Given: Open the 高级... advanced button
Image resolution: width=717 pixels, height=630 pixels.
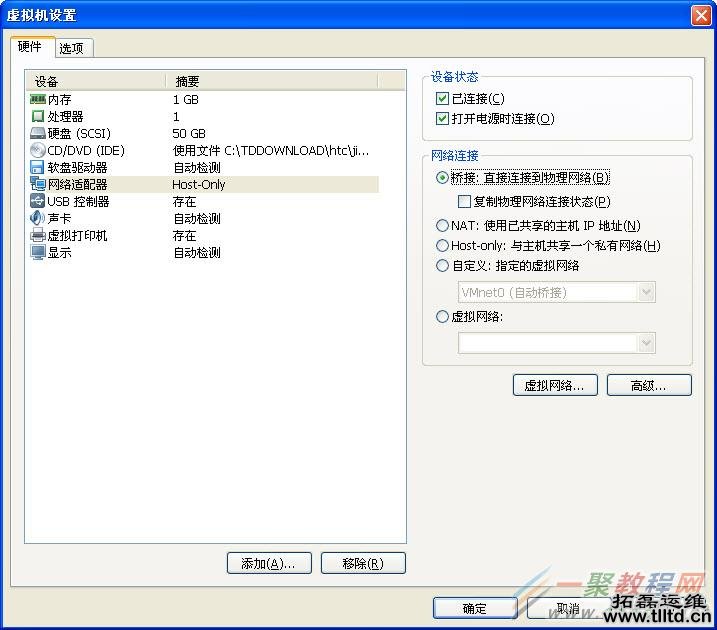Looking at the screenshot, I should tap(649, 385).
